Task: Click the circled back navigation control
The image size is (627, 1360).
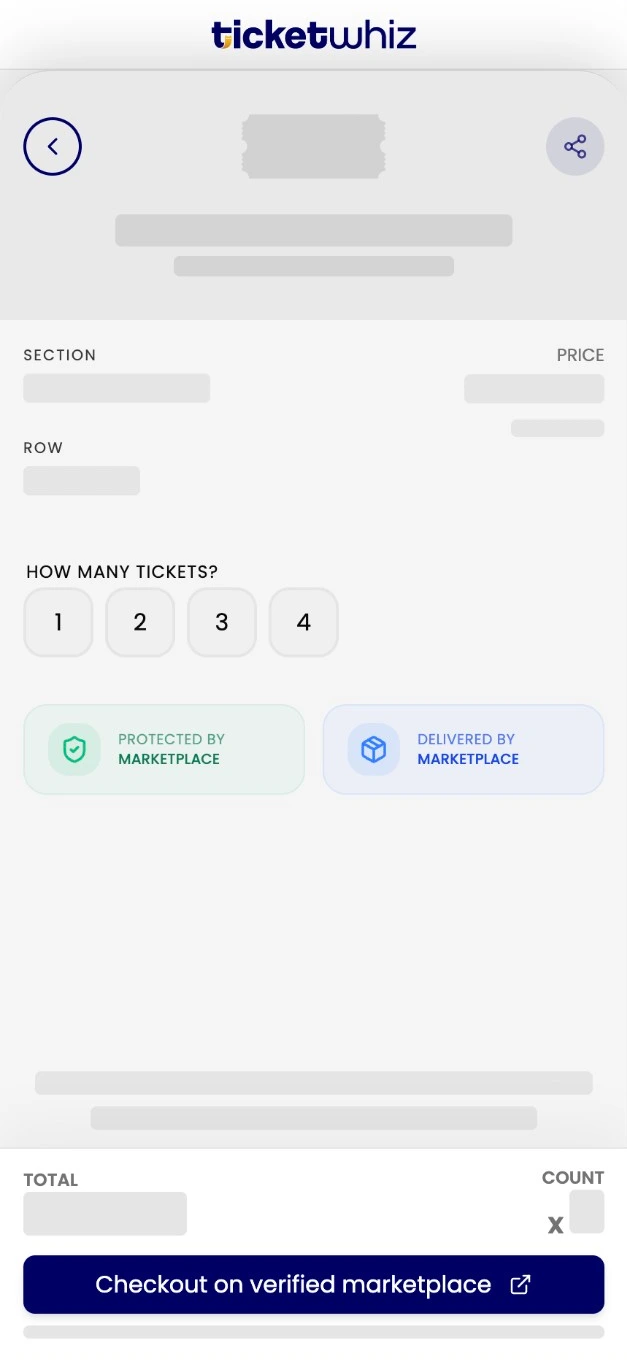Action: [x=52, y=146]
